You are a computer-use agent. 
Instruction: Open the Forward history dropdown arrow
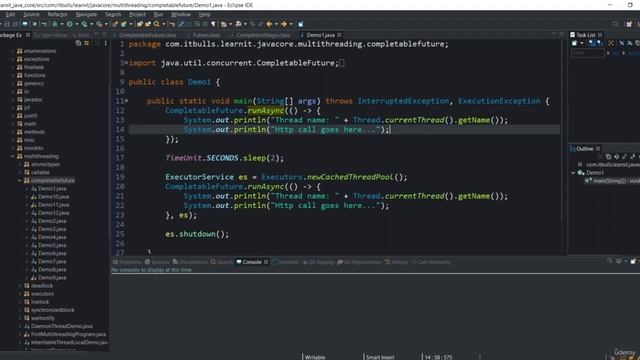(291, 24)
